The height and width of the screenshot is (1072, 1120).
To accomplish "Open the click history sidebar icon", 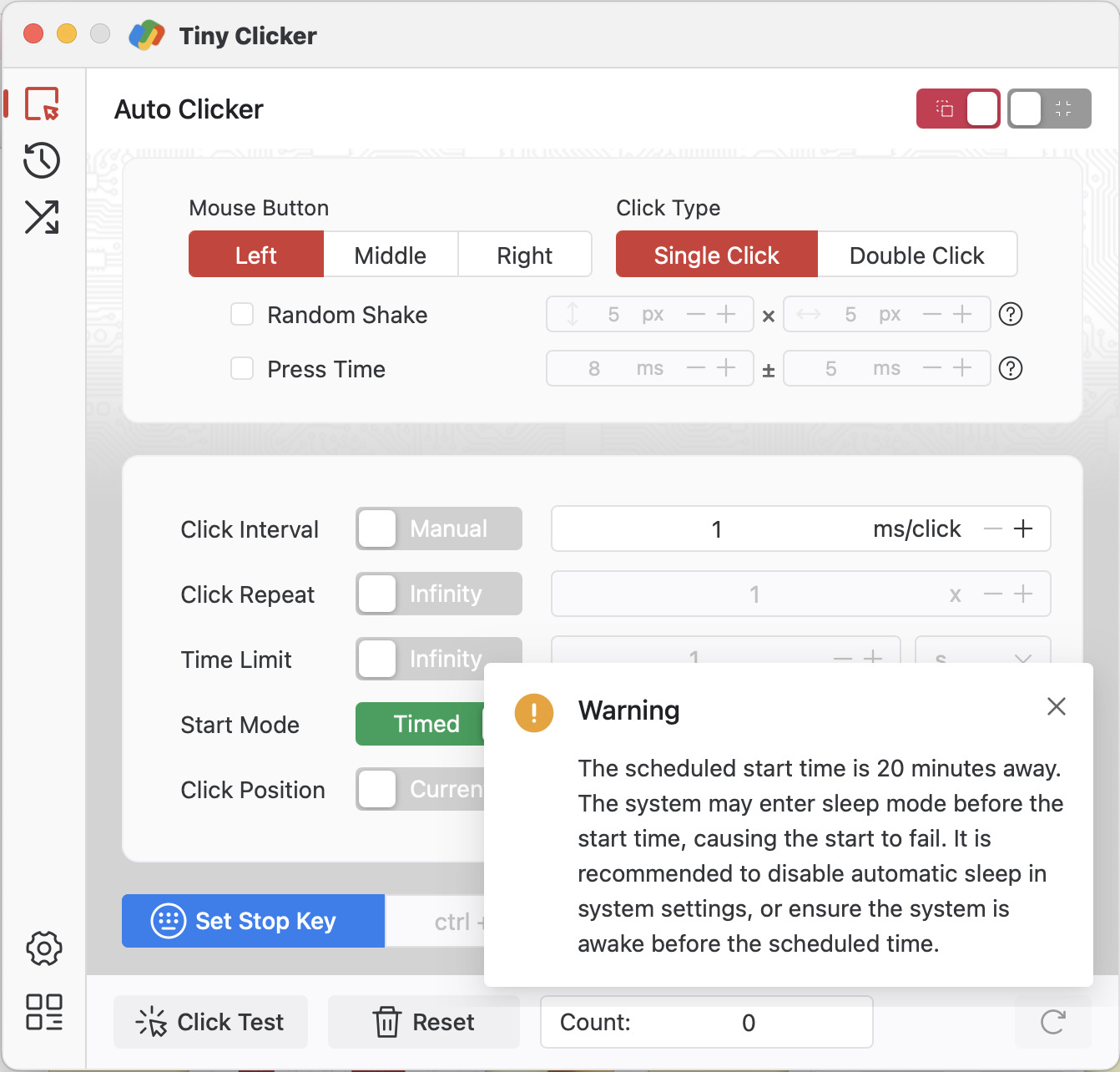I will coord(42,160).
